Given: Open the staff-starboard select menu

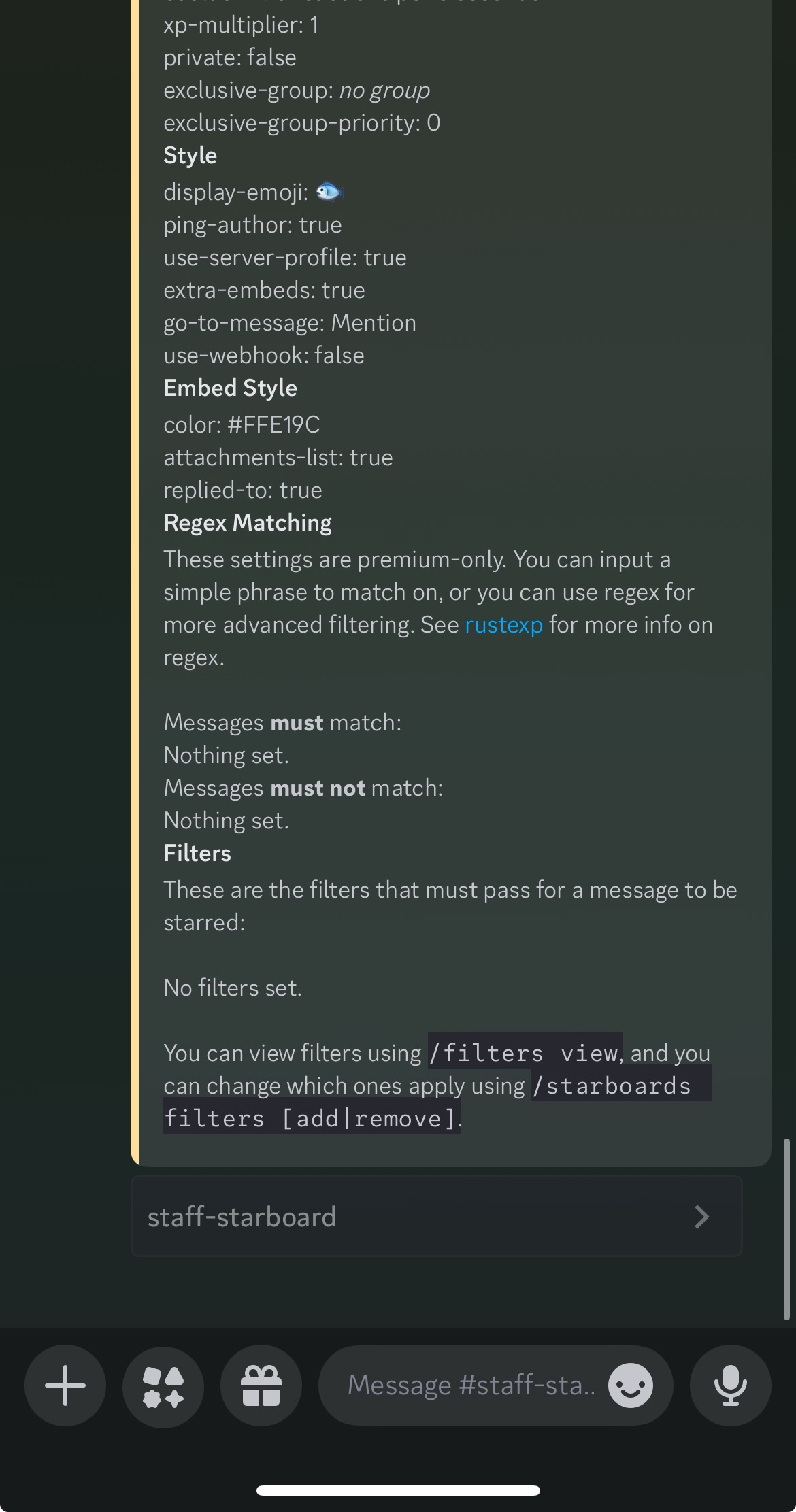Looking at the screenshot, I should (436, 1217).
